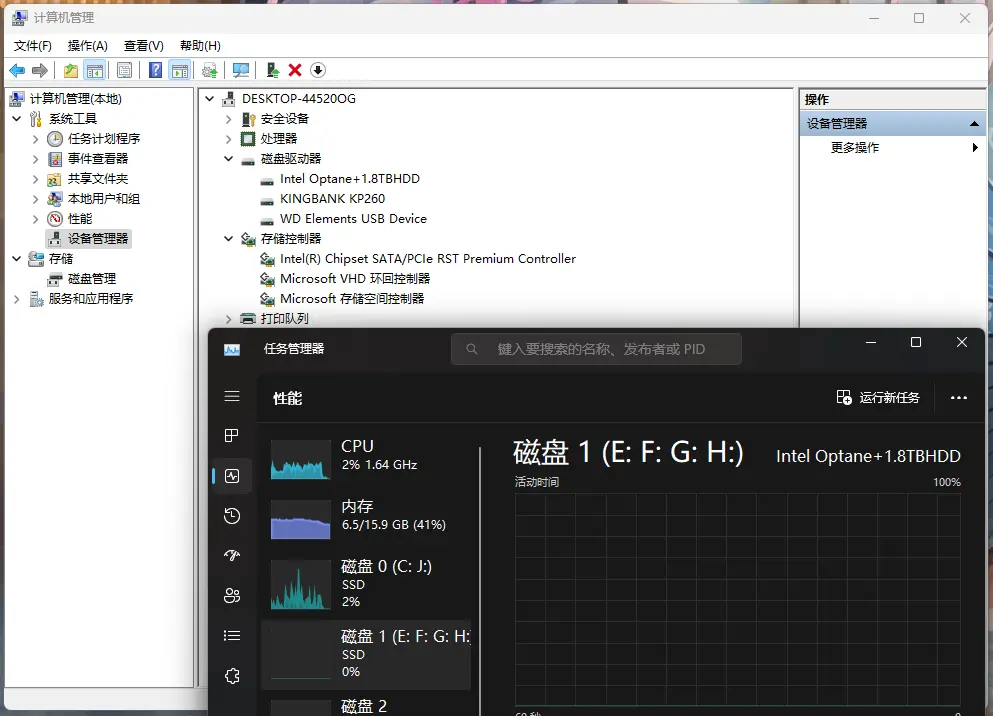Image resolution: width=993 pixels, height=716 pixels.
Task: Open Startup apps page in Task Manager sidebar
Action: click(x=232, y=556)
